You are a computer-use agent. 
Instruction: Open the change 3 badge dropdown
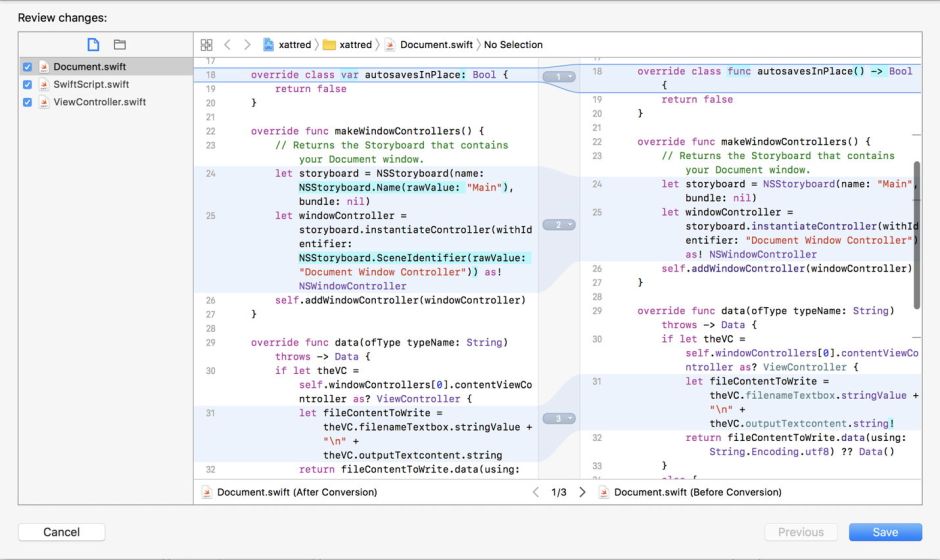pyautogui.click(x=558, y=418)
